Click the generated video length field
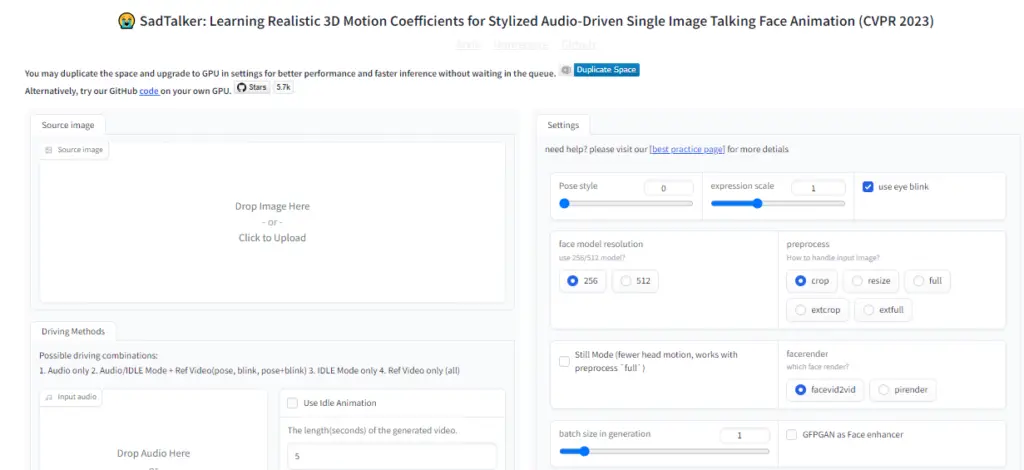Image resolution: width=1024 pixels, height=470 pixels. (x=392, y=456)
